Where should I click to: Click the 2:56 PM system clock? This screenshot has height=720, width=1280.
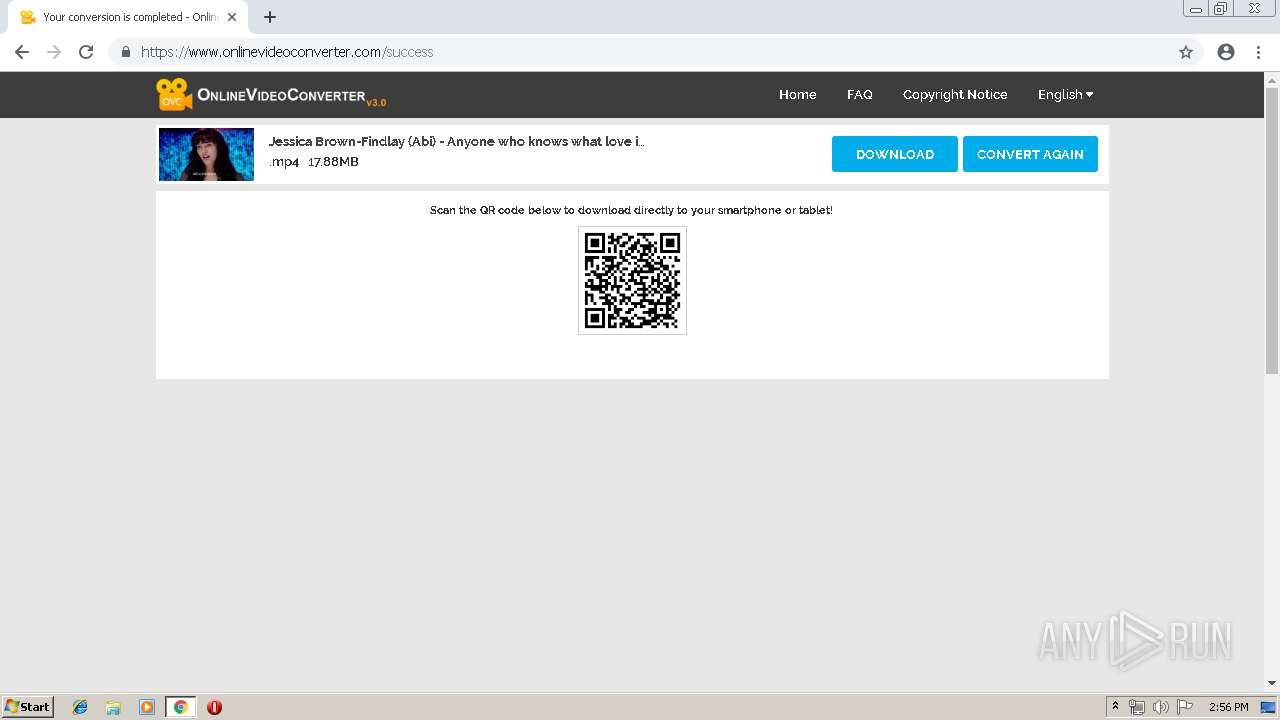pyautogui.click(x=1228, y=707)
